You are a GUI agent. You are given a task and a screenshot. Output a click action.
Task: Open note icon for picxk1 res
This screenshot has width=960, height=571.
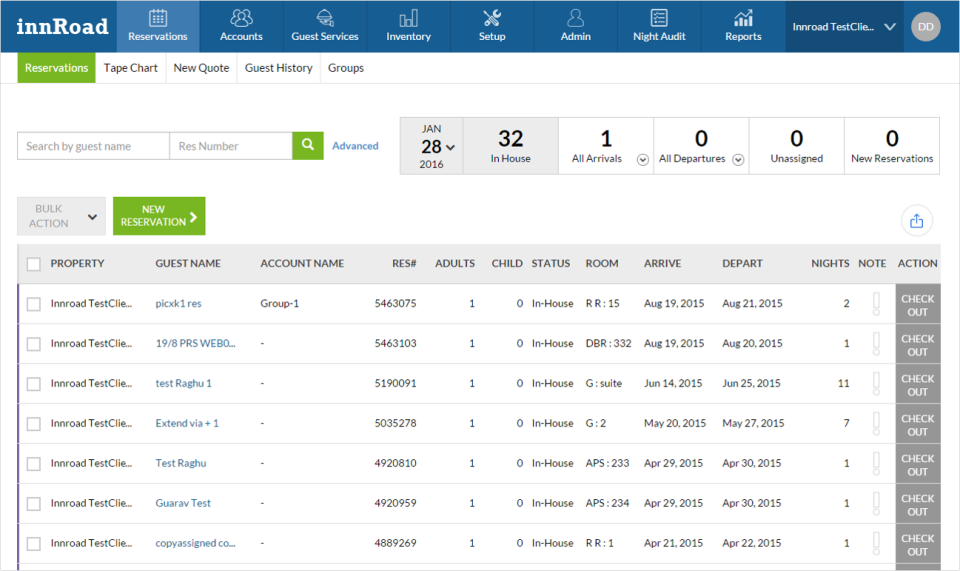[876, 304]
